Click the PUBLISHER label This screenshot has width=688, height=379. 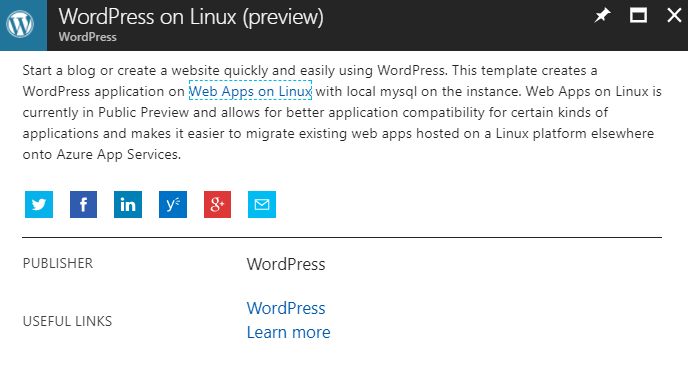tap(58, 263)
